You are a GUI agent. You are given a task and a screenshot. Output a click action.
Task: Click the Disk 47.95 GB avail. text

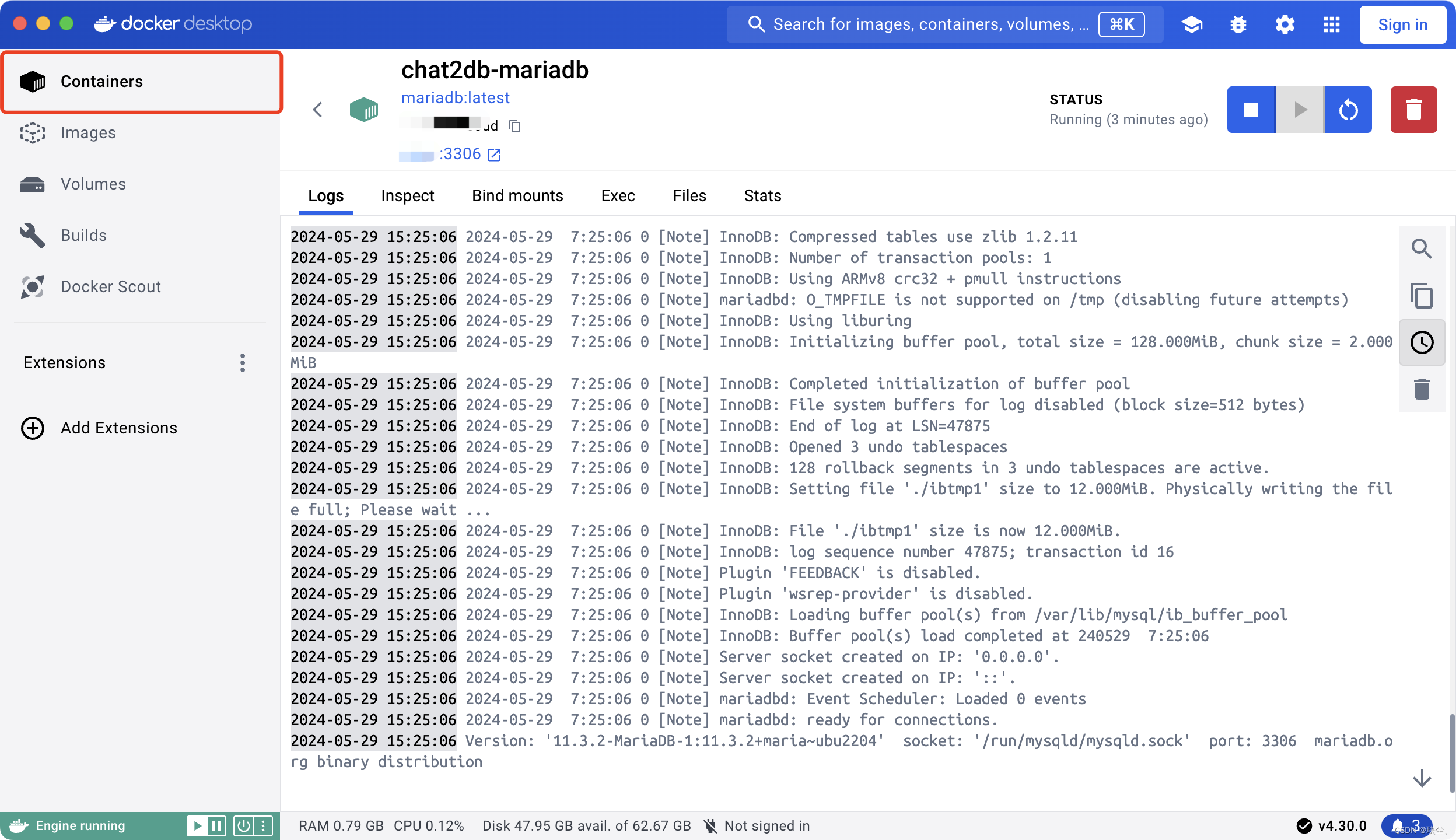coord(586,826)
